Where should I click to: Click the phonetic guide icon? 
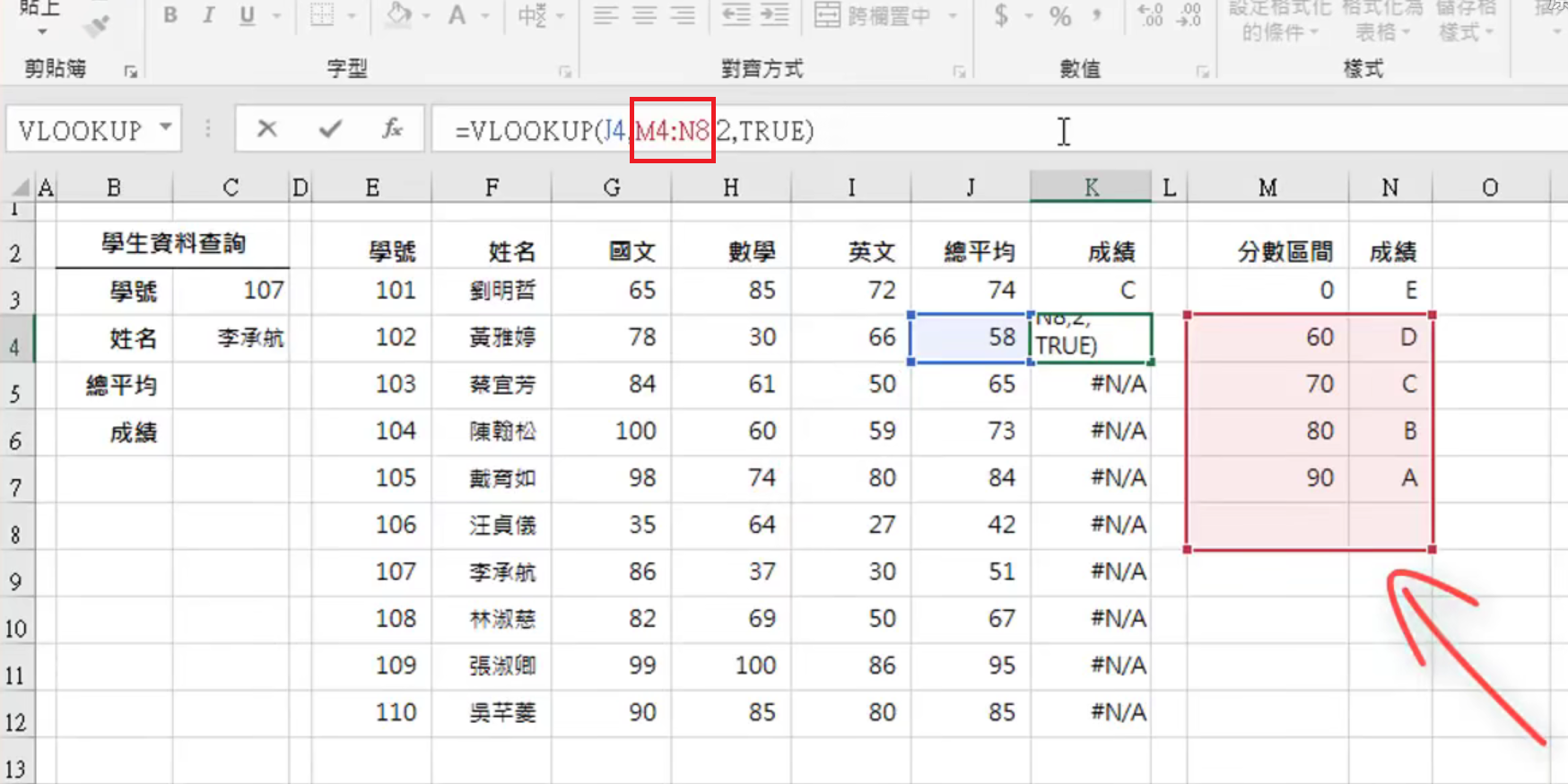532,15
